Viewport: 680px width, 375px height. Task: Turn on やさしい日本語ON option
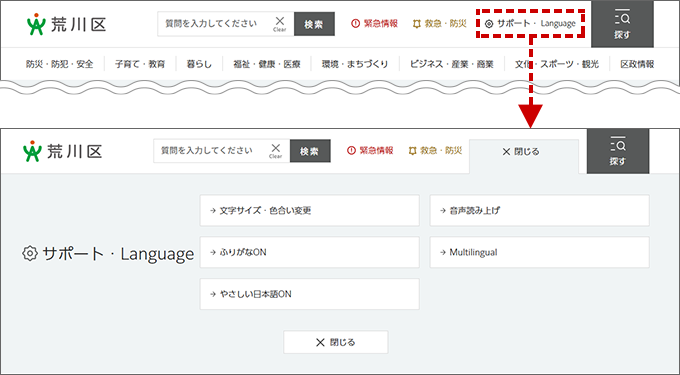point(309,294)
